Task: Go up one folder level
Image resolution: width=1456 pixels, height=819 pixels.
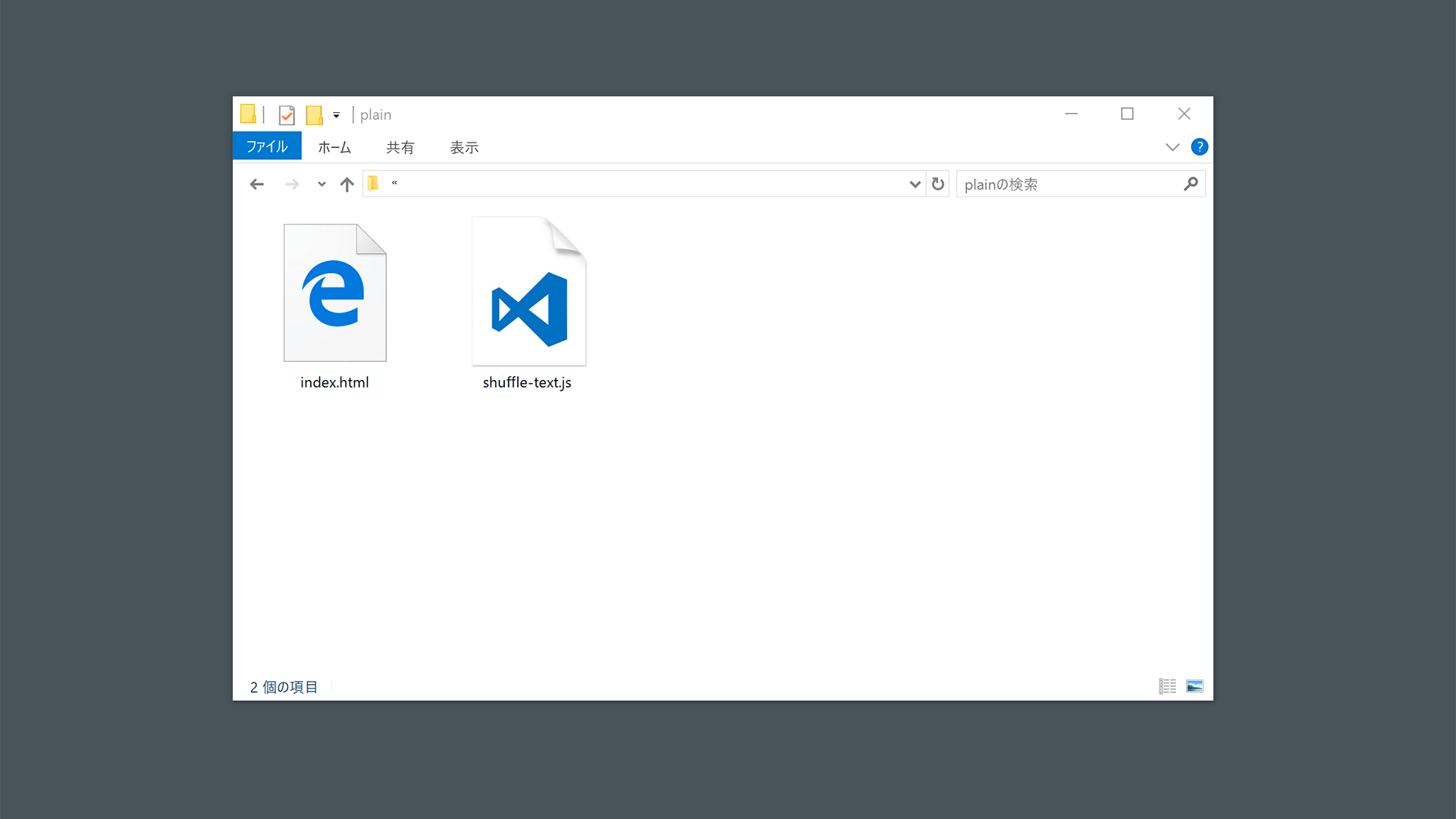Action: 347,184
